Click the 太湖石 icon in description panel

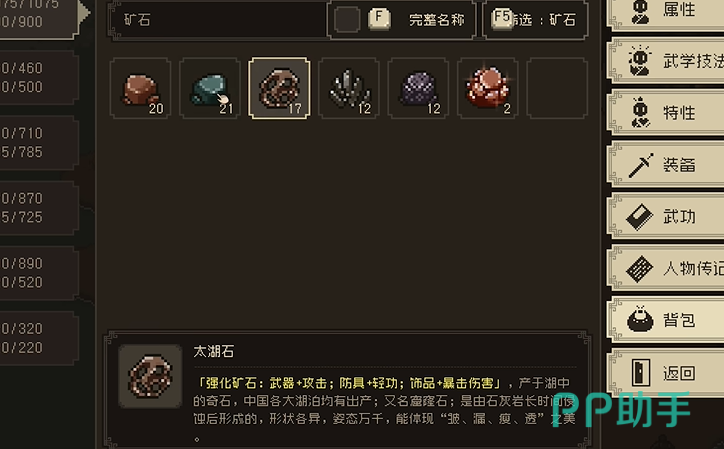coord(151,376)
